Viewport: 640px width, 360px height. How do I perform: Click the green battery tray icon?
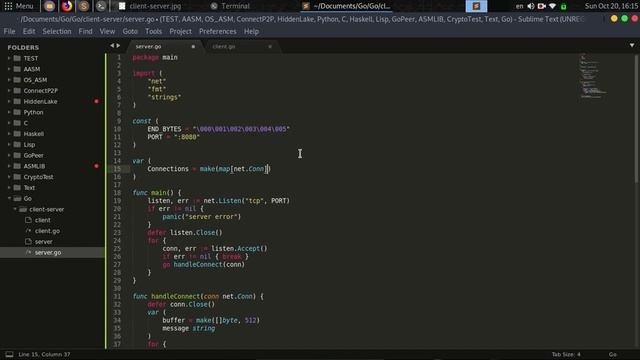pyautogui.click(x=564, y=6)
